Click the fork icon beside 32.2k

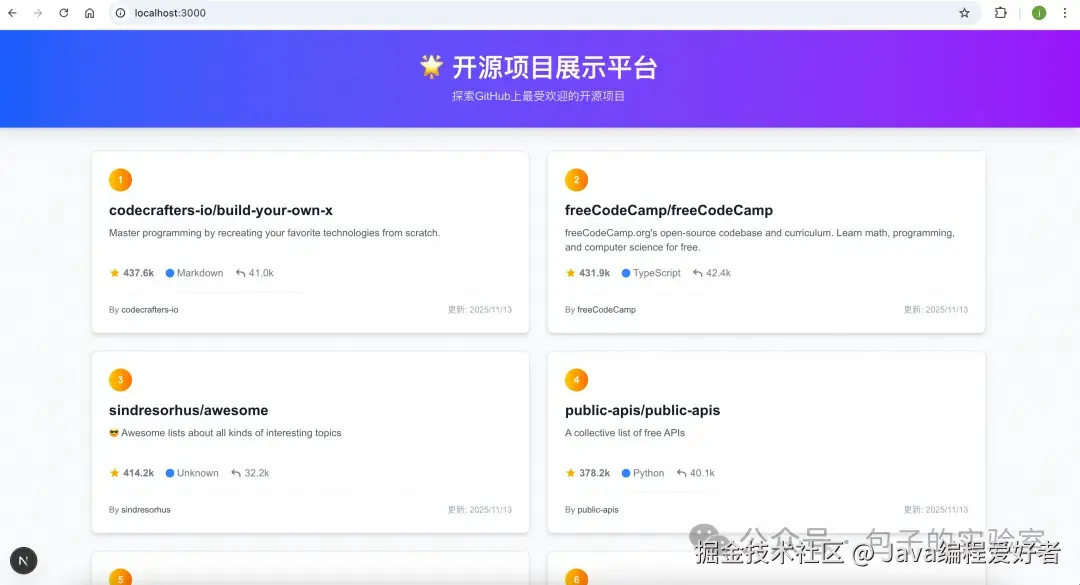[x=236, y=473]
